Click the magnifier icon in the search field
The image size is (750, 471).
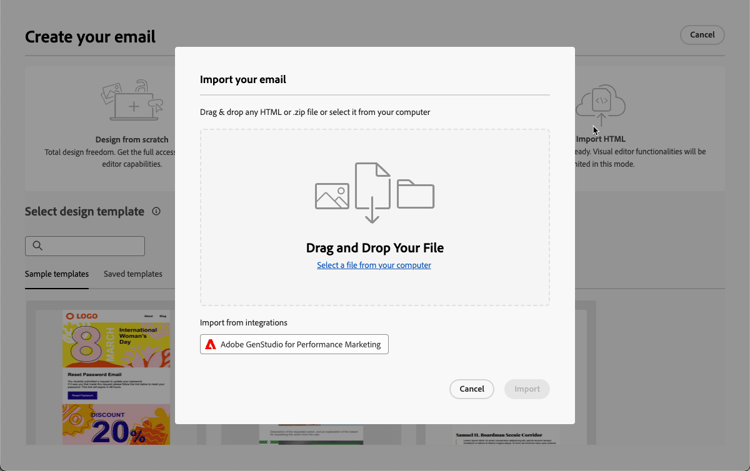pos(37,246)
